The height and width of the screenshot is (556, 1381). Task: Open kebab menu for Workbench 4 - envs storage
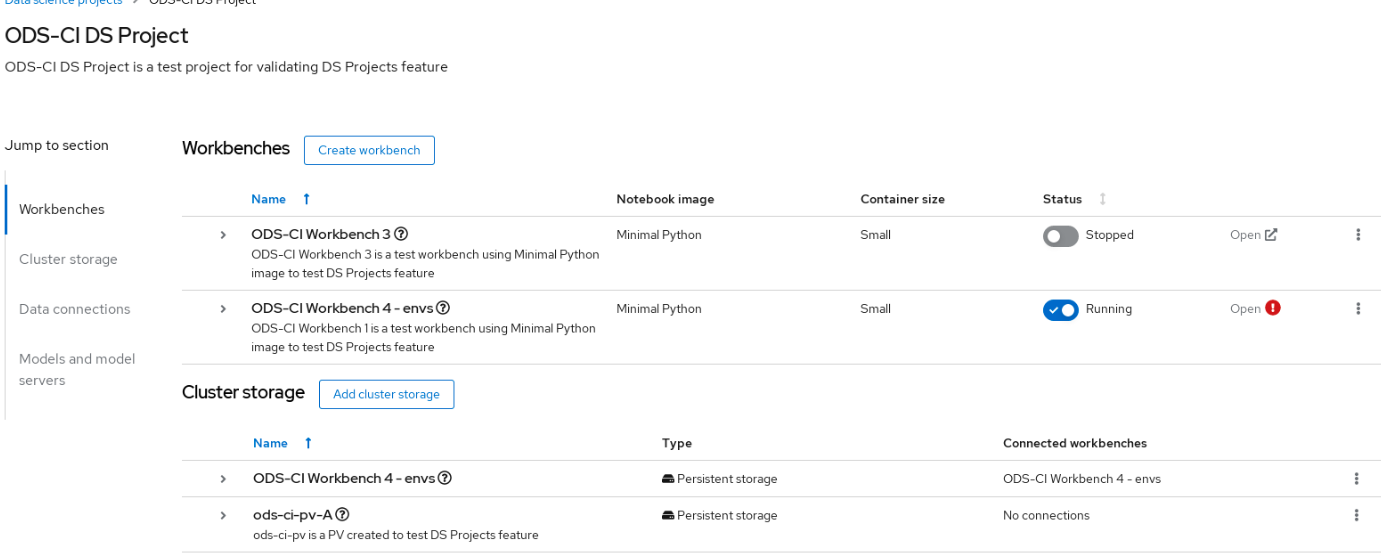point(1356,479)
